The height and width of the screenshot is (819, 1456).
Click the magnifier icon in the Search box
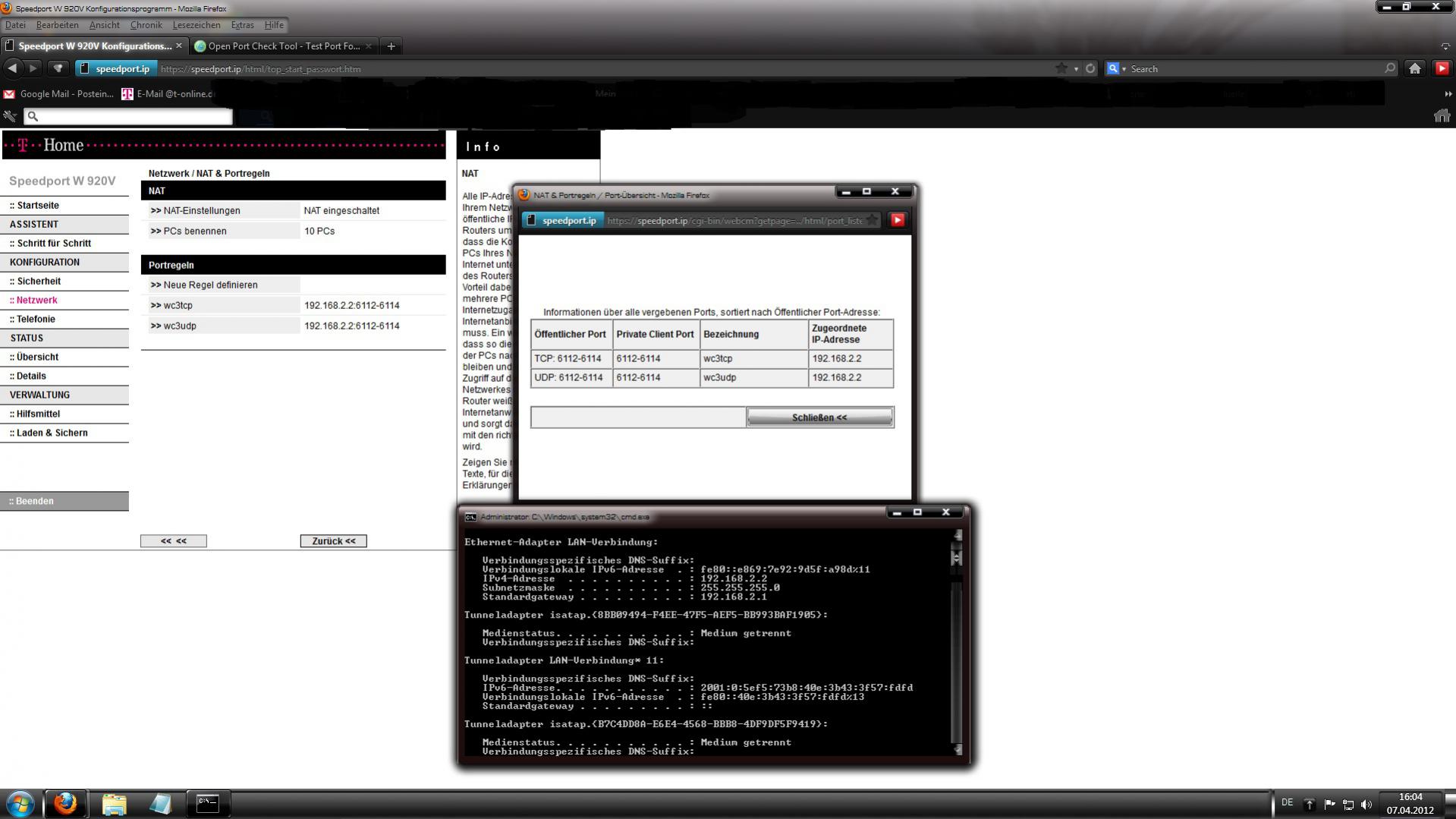tap(1389, 68)
